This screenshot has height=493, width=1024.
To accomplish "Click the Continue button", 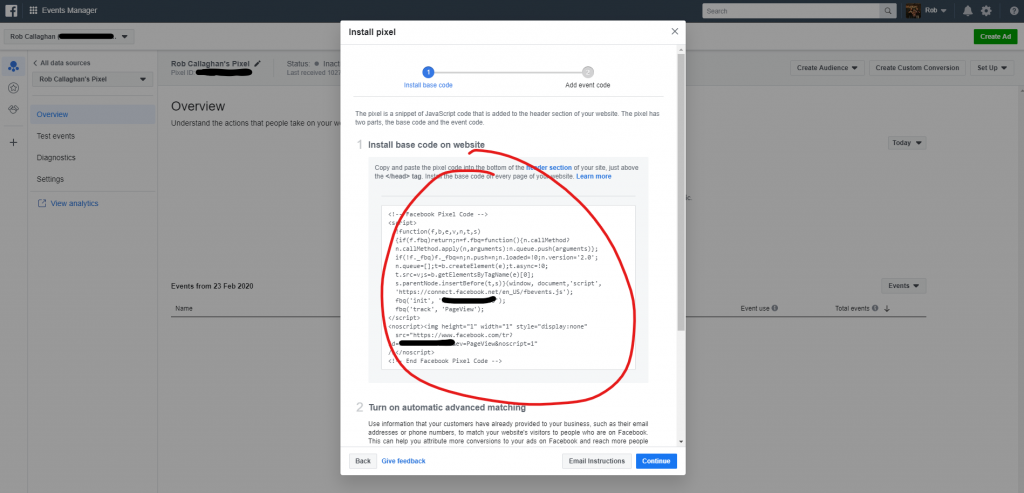I will 656,461.
